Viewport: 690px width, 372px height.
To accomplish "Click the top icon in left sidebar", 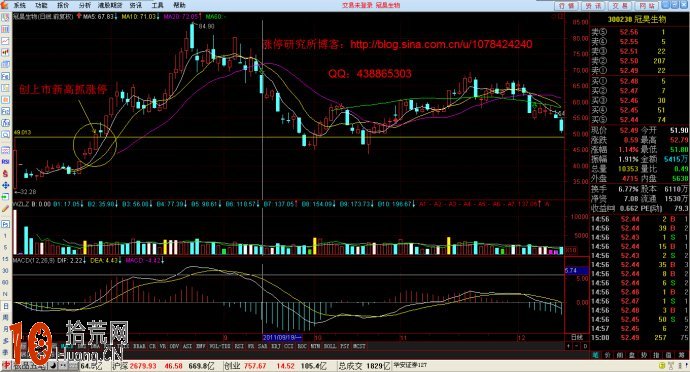I will tap(5, 18).
